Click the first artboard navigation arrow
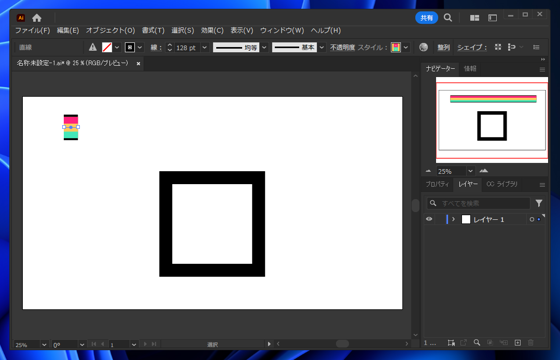 (94, 344)
